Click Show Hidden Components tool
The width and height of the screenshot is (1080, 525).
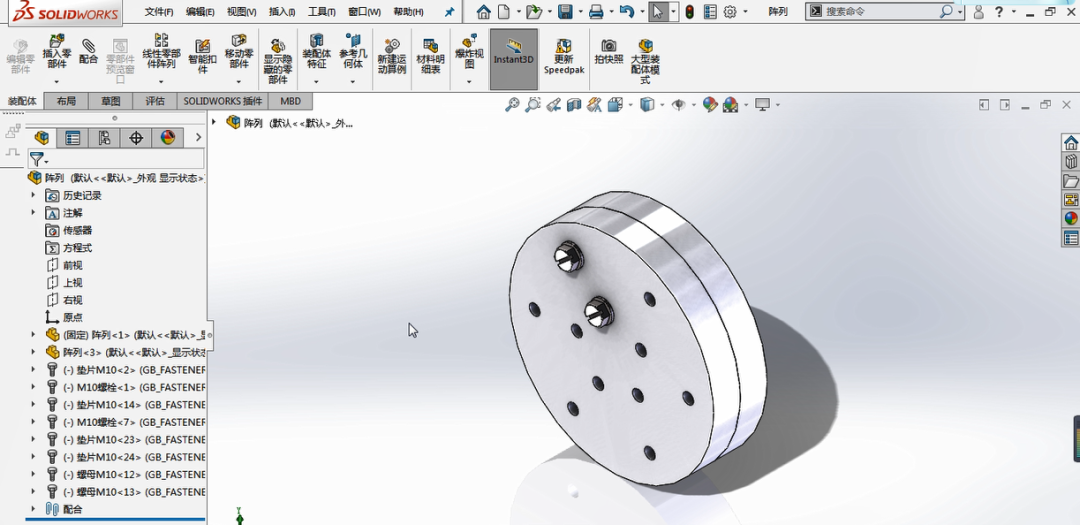tap(278, 61)
